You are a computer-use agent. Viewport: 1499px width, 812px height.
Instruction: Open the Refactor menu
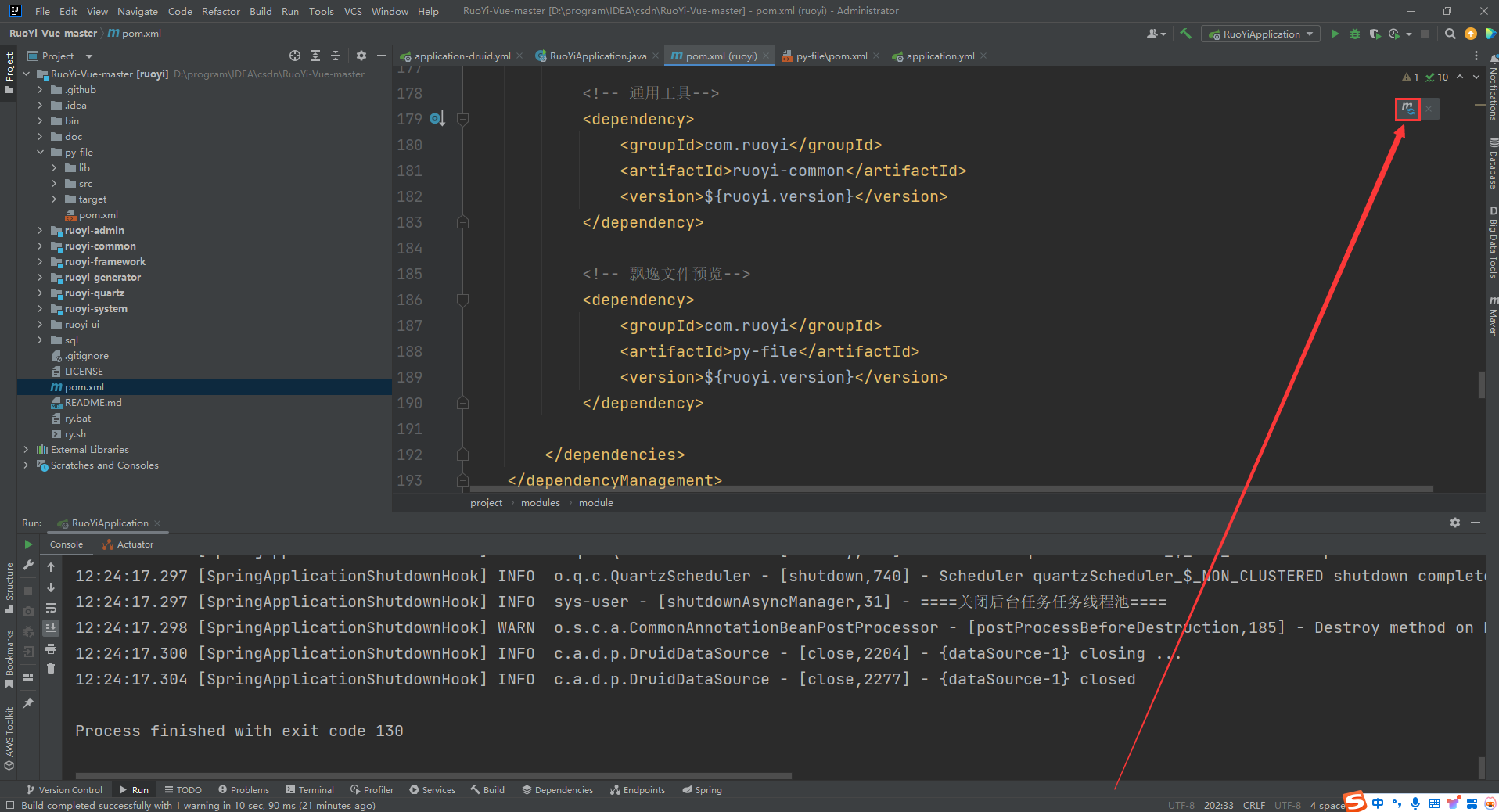221,11
